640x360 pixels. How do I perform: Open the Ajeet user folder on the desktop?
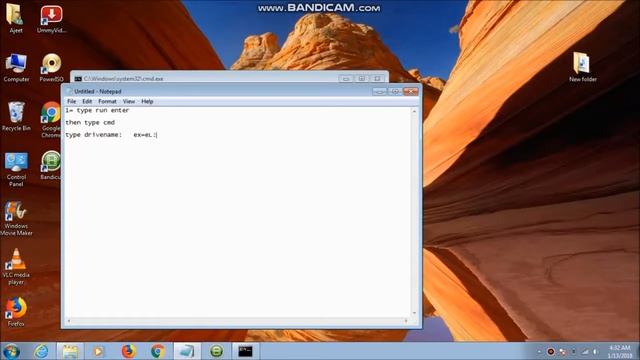click(16, 18)
